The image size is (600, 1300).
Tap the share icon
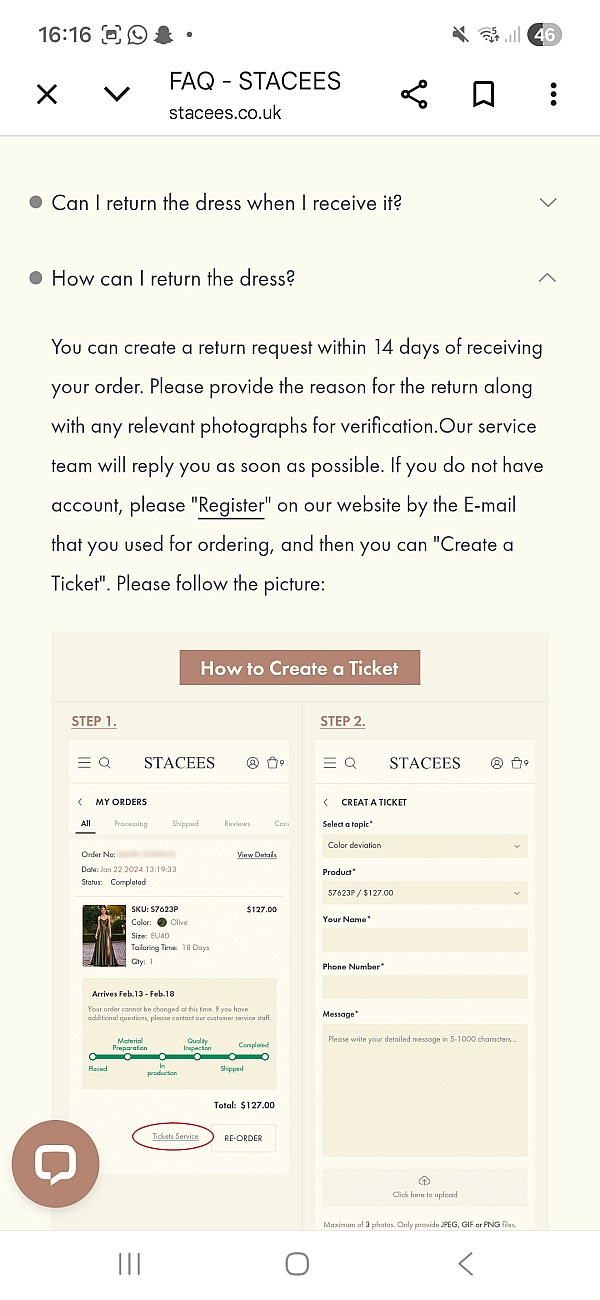(x=414, y=95)
